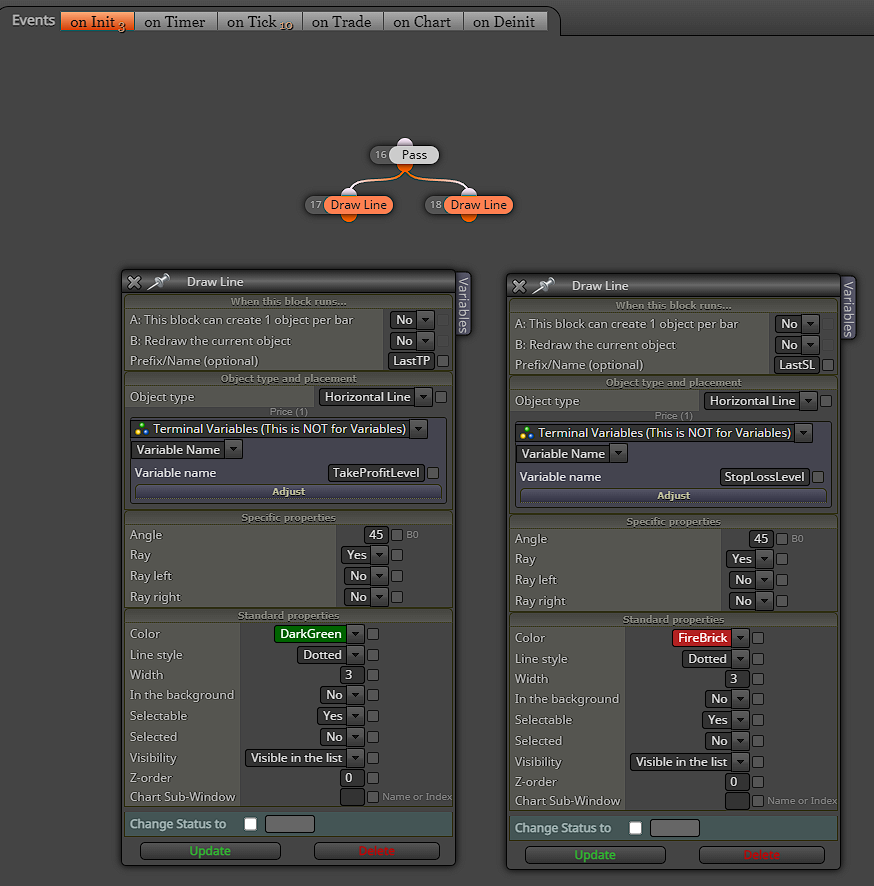Edit the LastSL prefix name field
874x886 pixels.
[x=797, y=364]
